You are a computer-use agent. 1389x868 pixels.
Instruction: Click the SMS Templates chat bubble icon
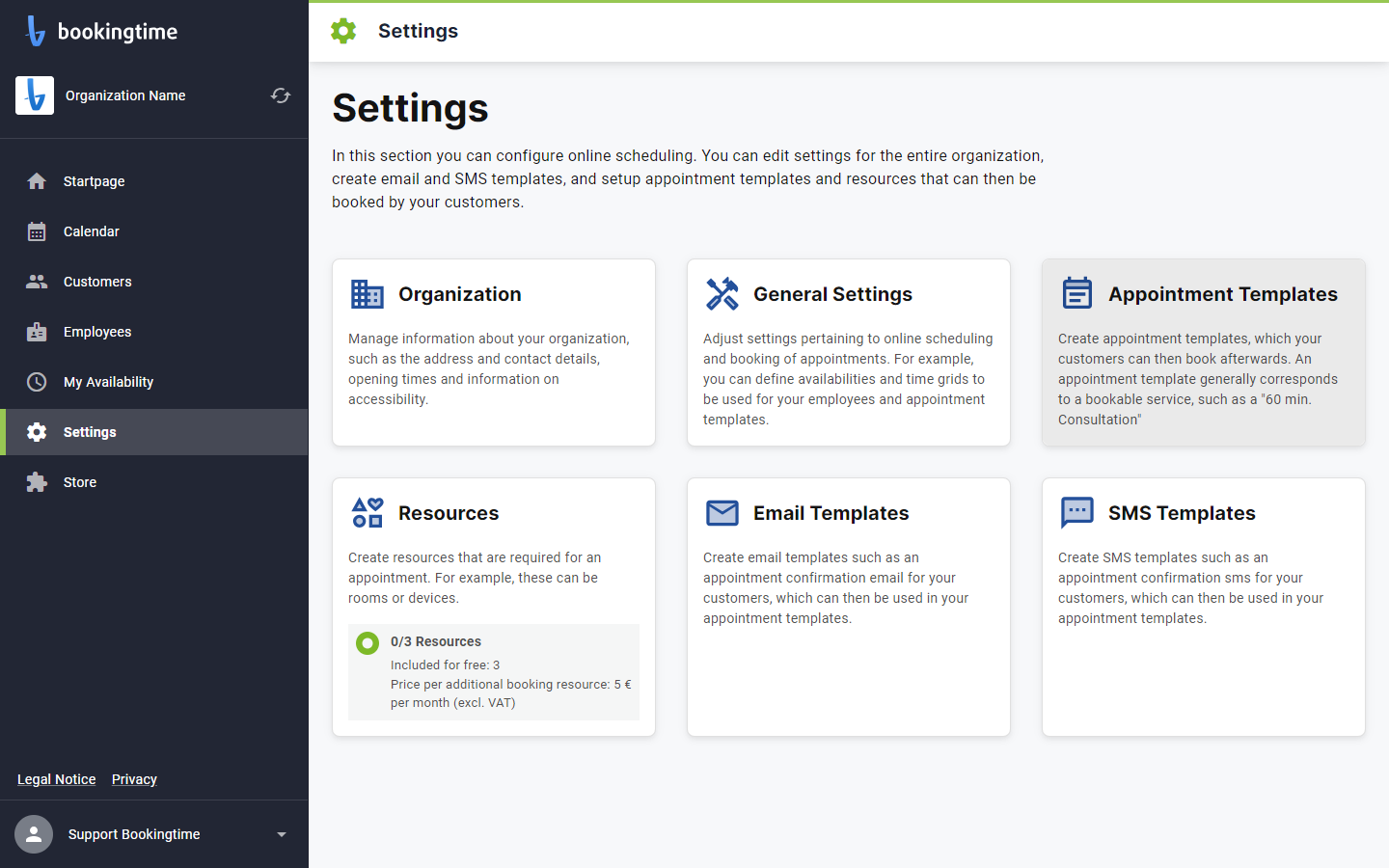[1077, 513]
